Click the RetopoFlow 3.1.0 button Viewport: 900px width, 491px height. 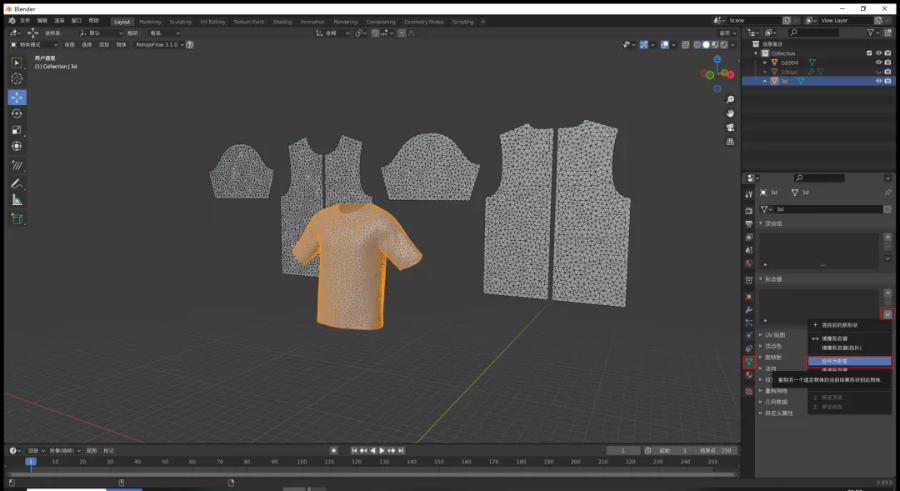click(155, 45)
